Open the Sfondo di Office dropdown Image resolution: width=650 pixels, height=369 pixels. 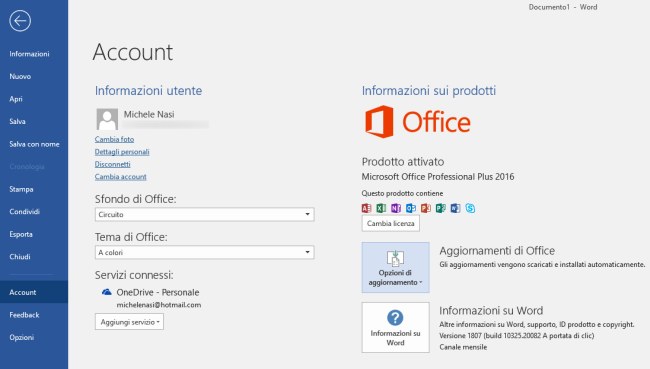coord(204,214)
